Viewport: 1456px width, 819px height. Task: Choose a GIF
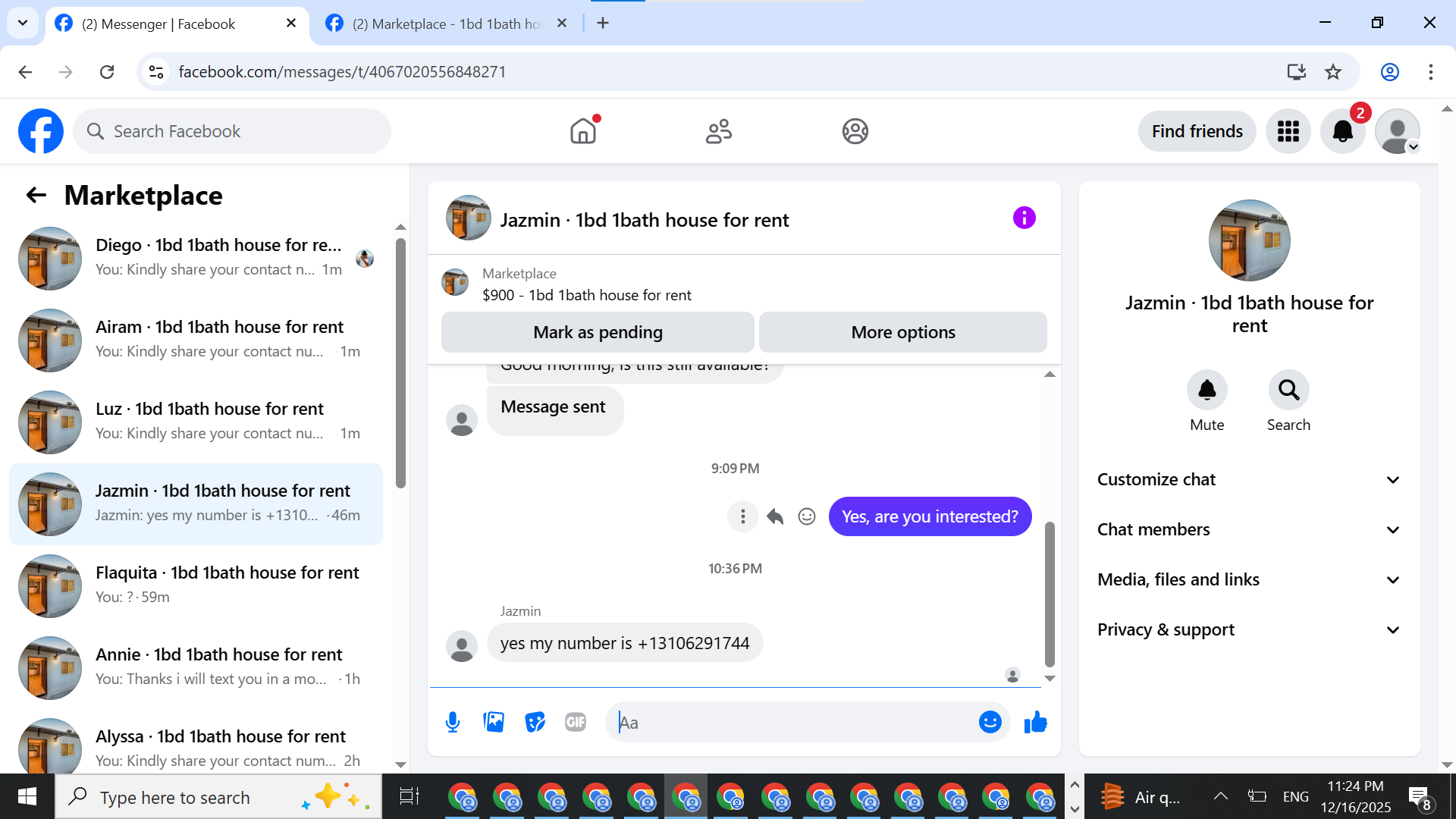[x=576, y=722]
